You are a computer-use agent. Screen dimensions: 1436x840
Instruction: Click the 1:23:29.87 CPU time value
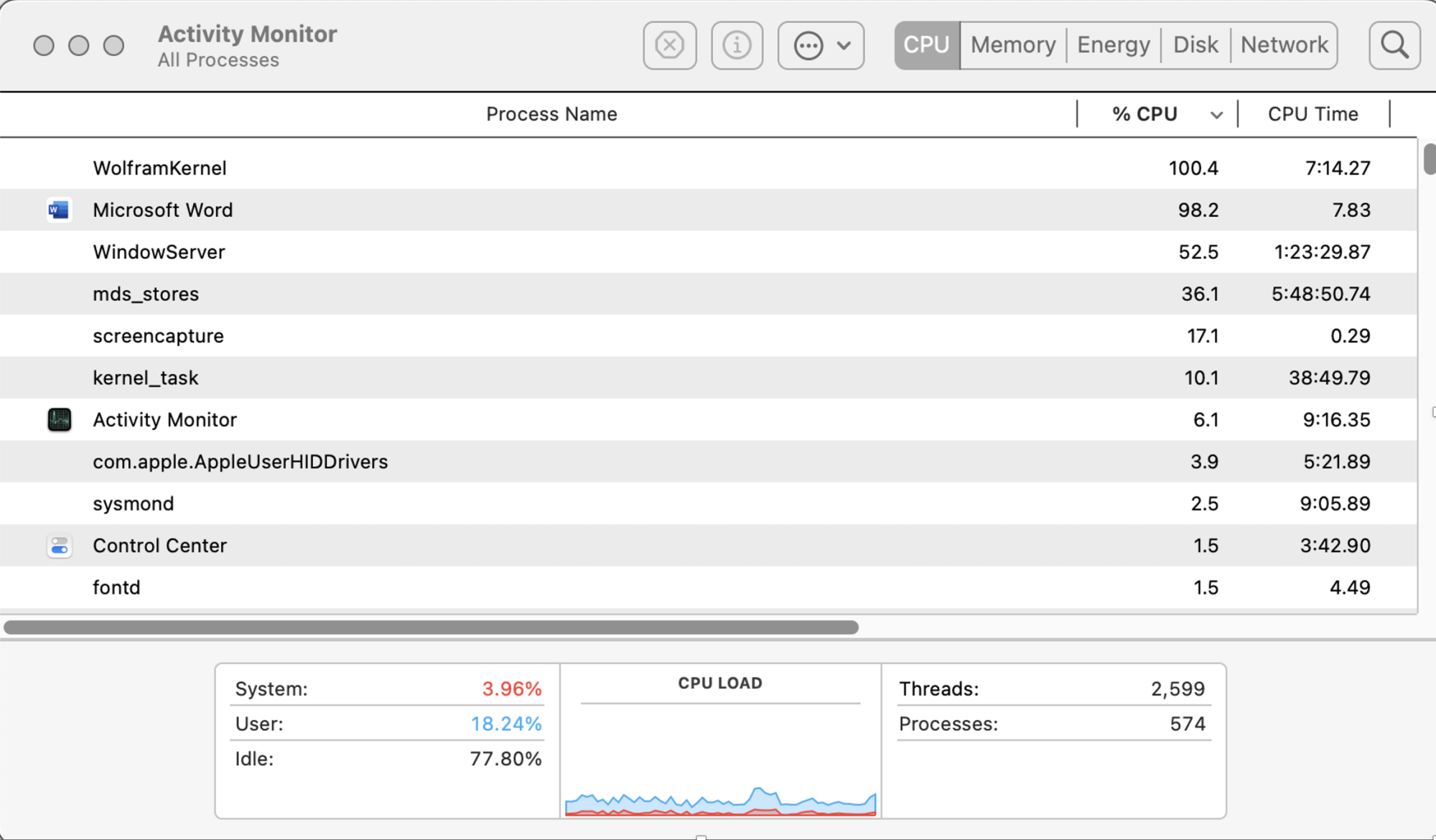1322,252
